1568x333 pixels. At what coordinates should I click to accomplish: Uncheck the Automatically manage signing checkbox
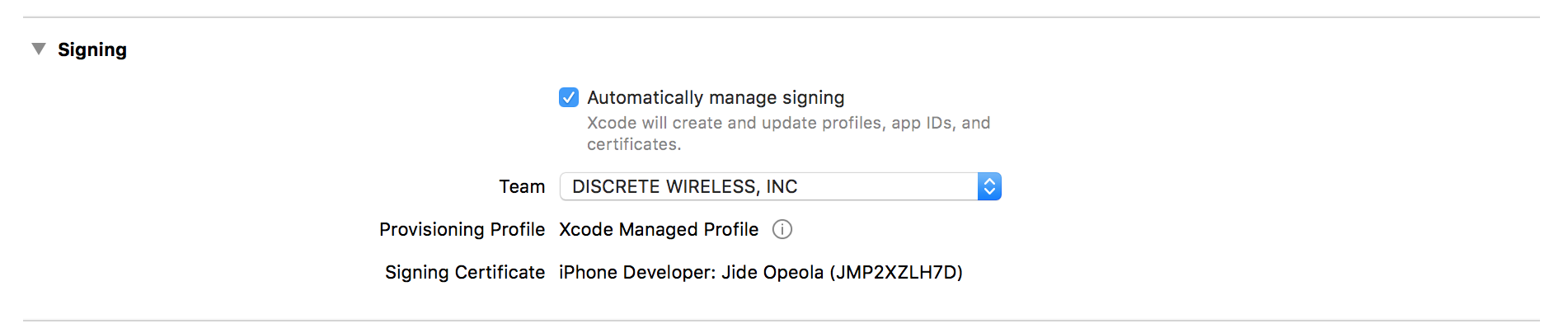pyautogui.click(x=569, y=97)
